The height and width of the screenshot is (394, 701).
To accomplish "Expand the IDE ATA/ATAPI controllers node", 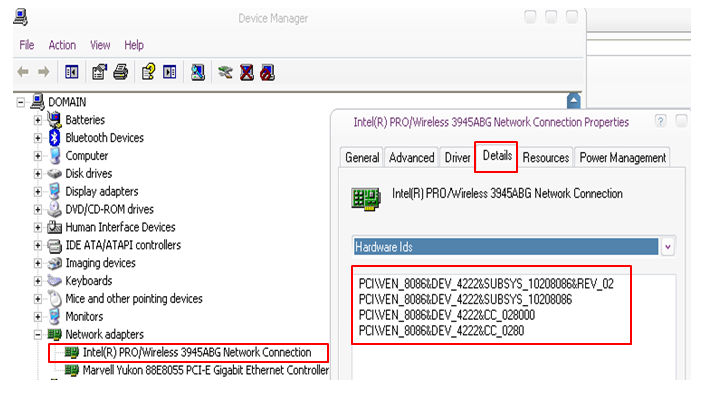I will point(38,245).
